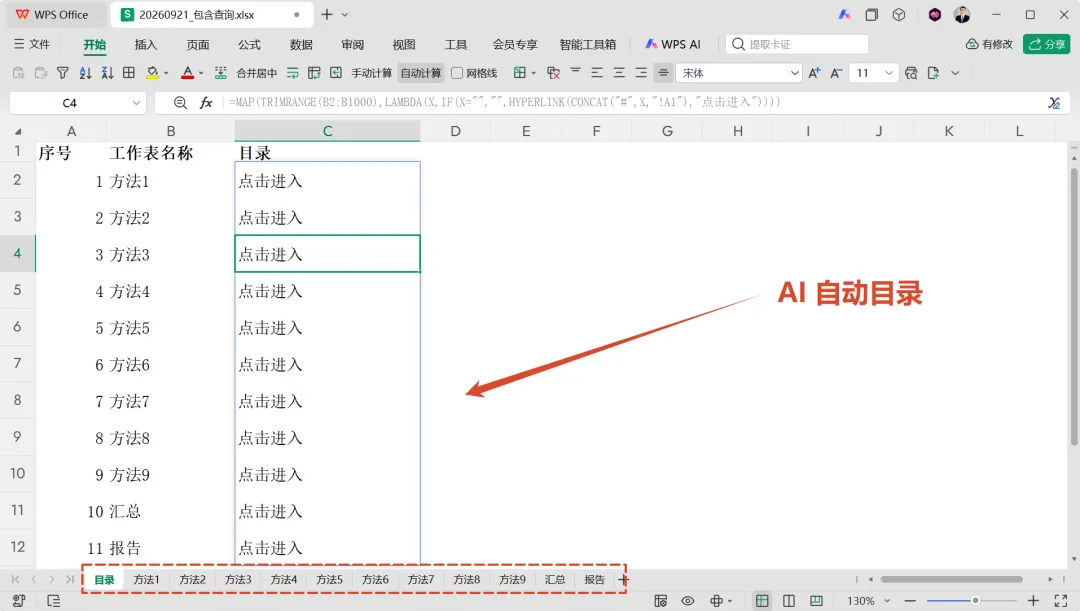Switch to the 汇总 sheet tab
1080x611 pixels.
pos(554,579)
